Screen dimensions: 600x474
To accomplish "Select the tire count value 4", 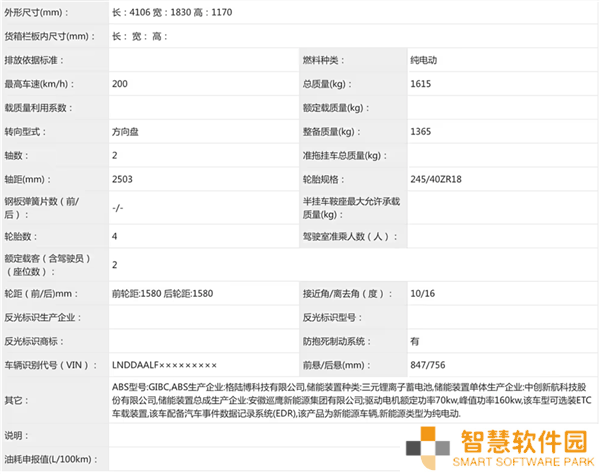I will pyautogui.click(x=114, y=237).
